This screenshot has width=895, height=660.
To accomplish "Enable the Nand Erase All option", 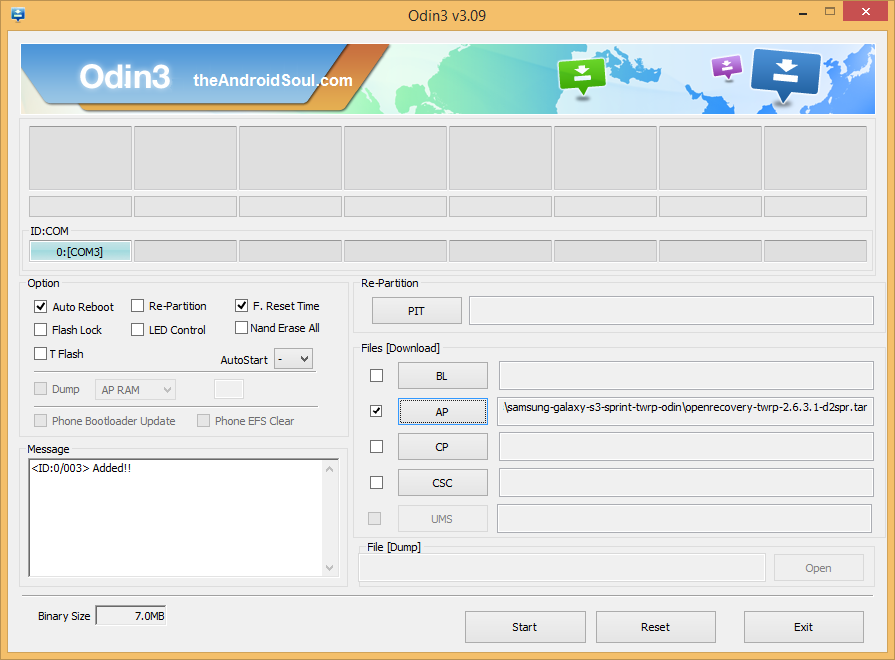I will tap(241, 327).
